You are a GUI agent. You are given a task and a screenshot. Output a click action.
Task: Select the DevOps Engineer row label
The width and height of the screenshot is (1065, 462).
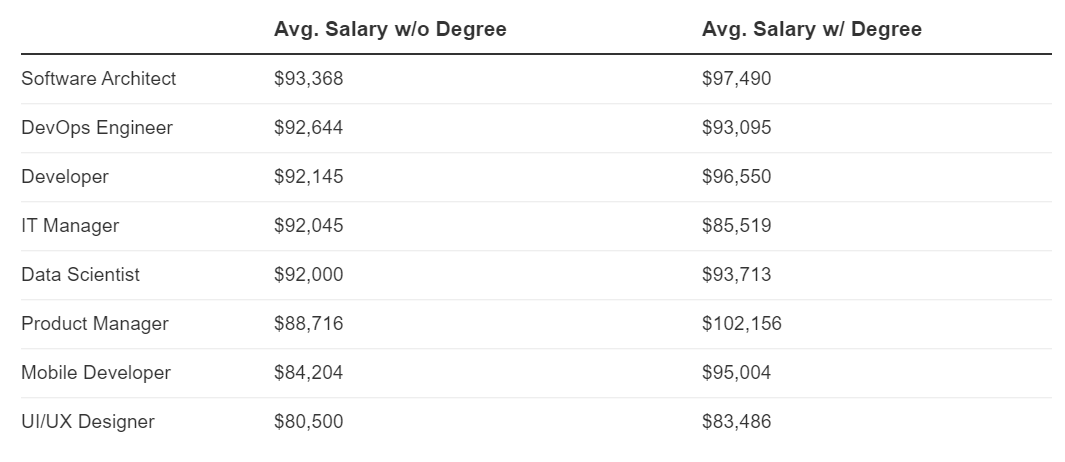[x=97, y=128]
